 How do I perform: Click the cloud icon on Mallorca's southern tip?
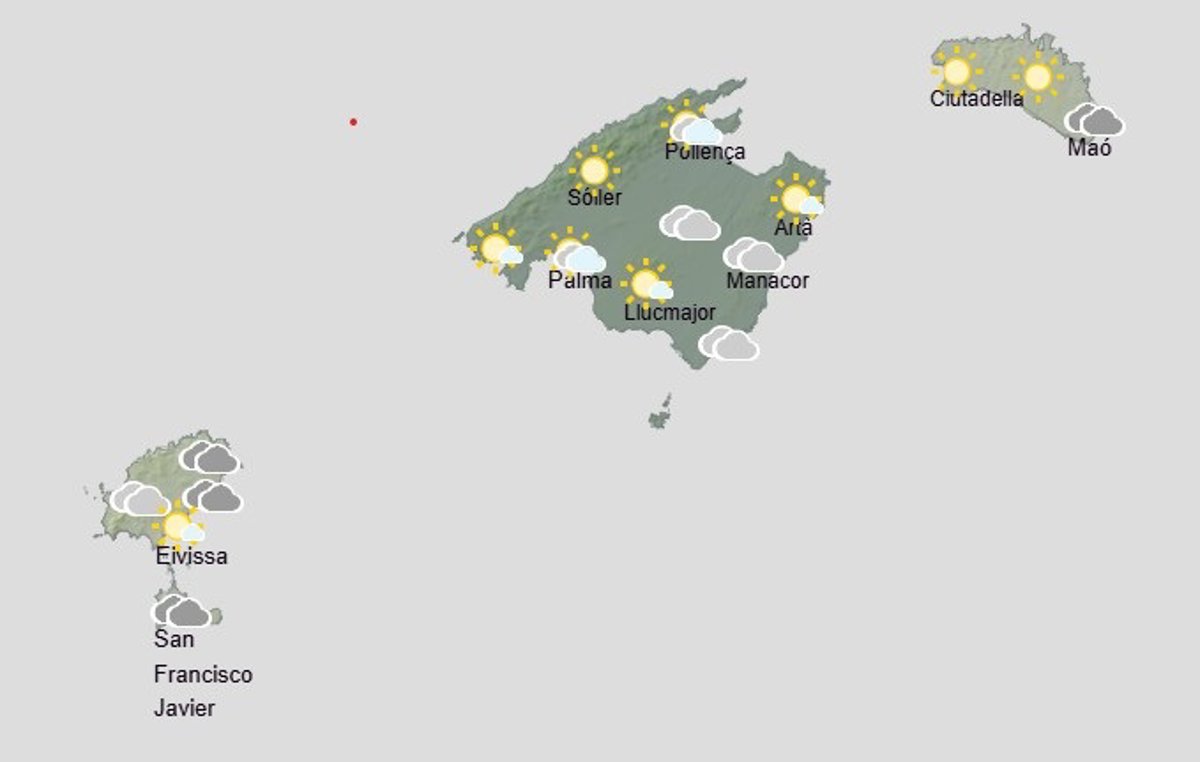coord(728,344)
